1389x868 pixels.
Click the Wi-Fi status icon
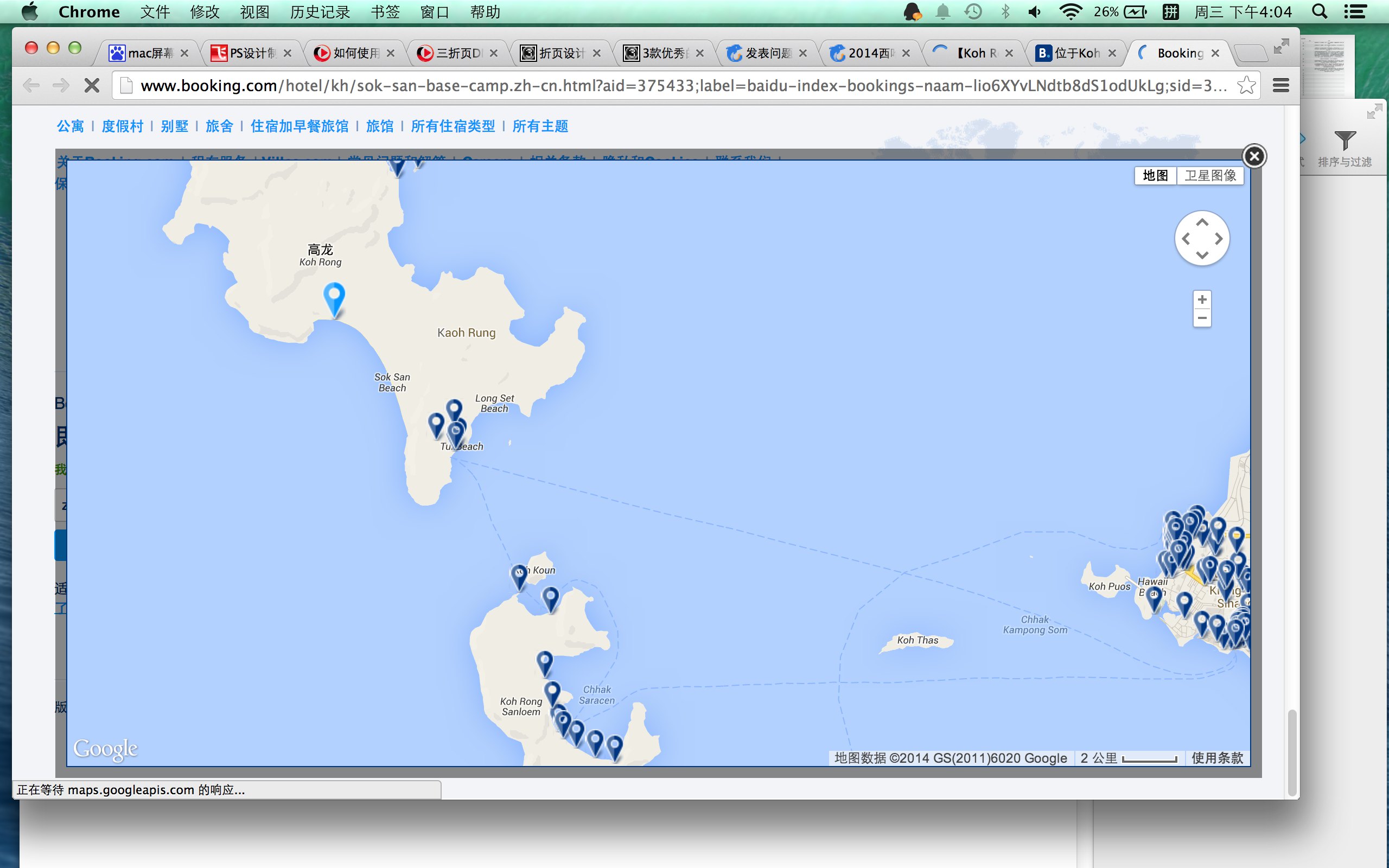1071,11
